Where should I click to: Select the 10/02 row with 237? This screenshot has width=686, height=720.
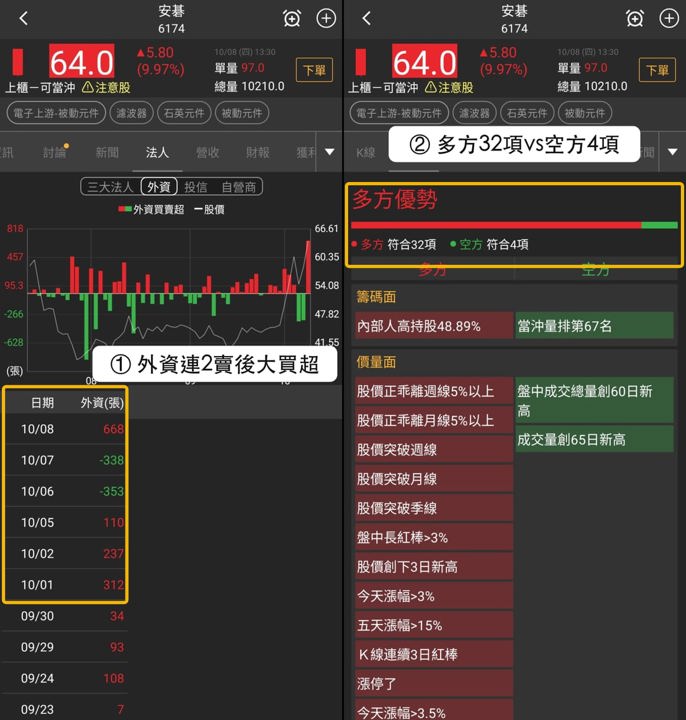(65, 554)
